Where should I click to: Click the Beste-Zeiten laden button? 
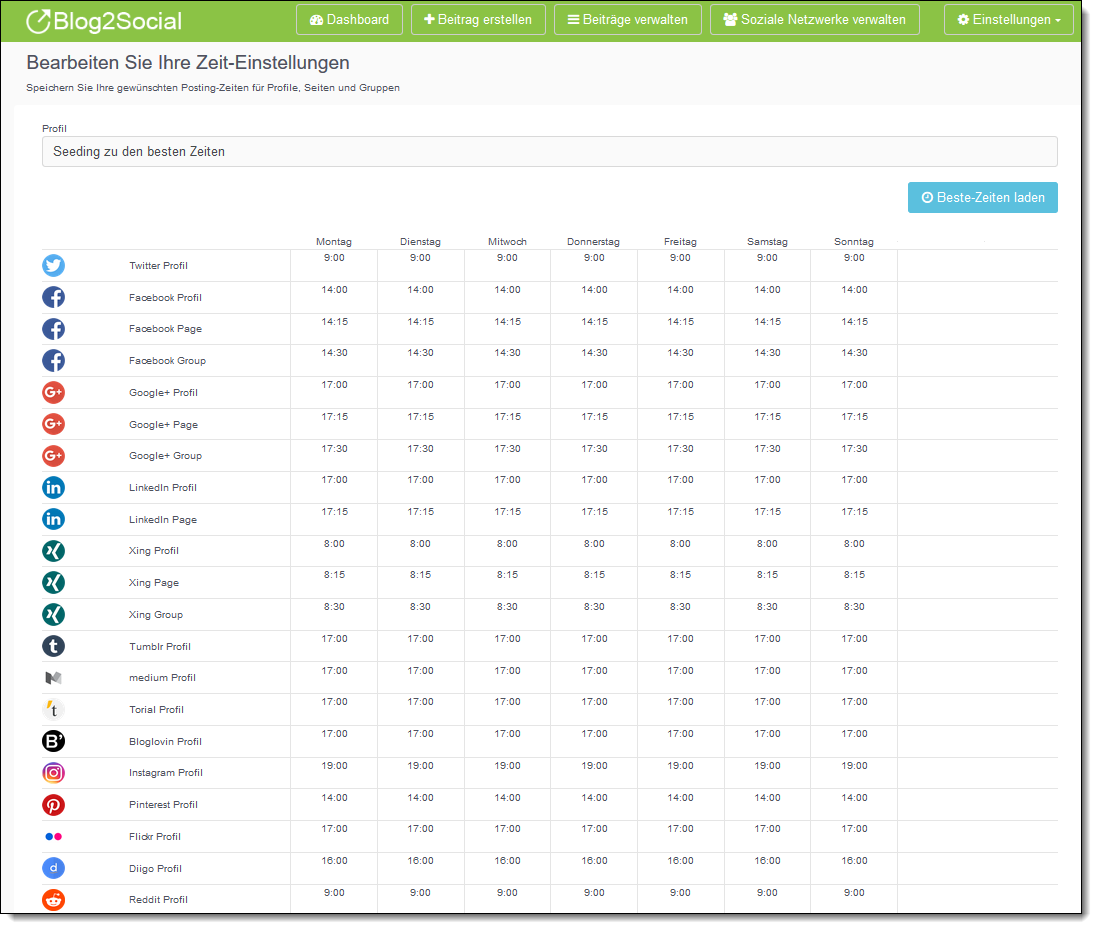982,197
